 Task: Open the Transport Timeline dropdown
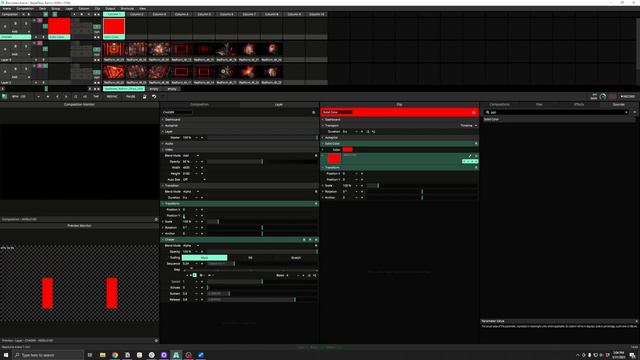click(469, 126)
